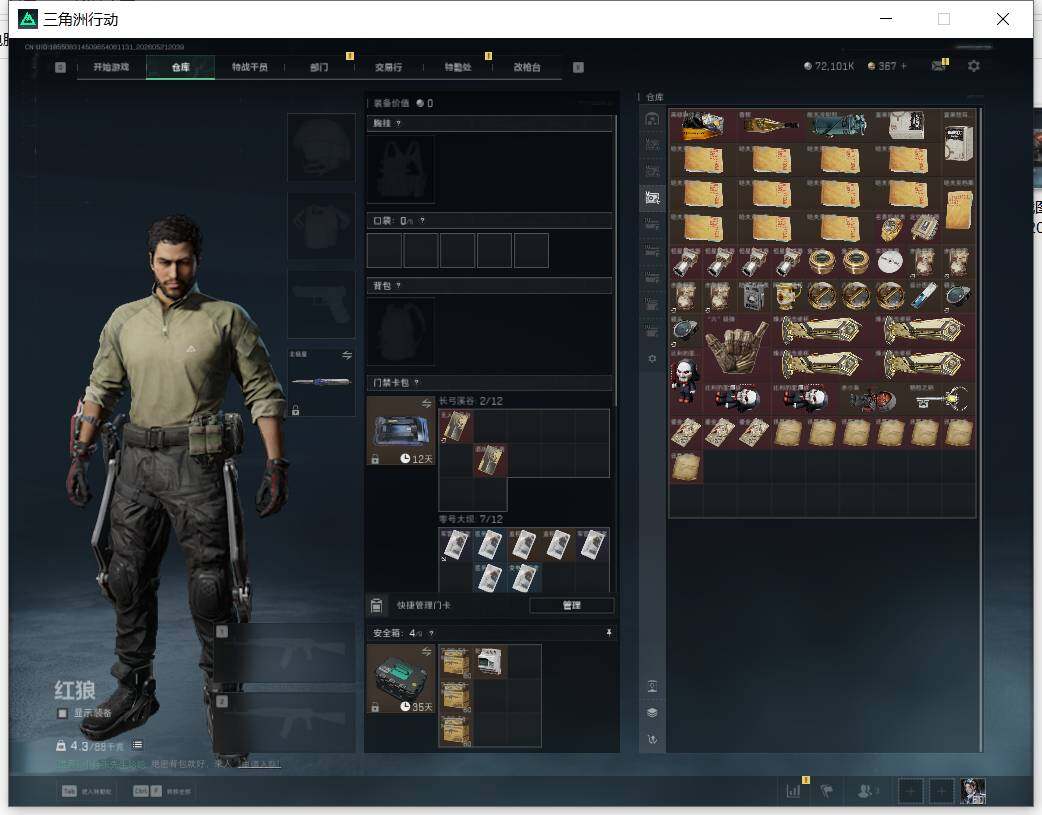
Task: Click the arrow right of 改枪台 tab
Action: click(578, 67)
